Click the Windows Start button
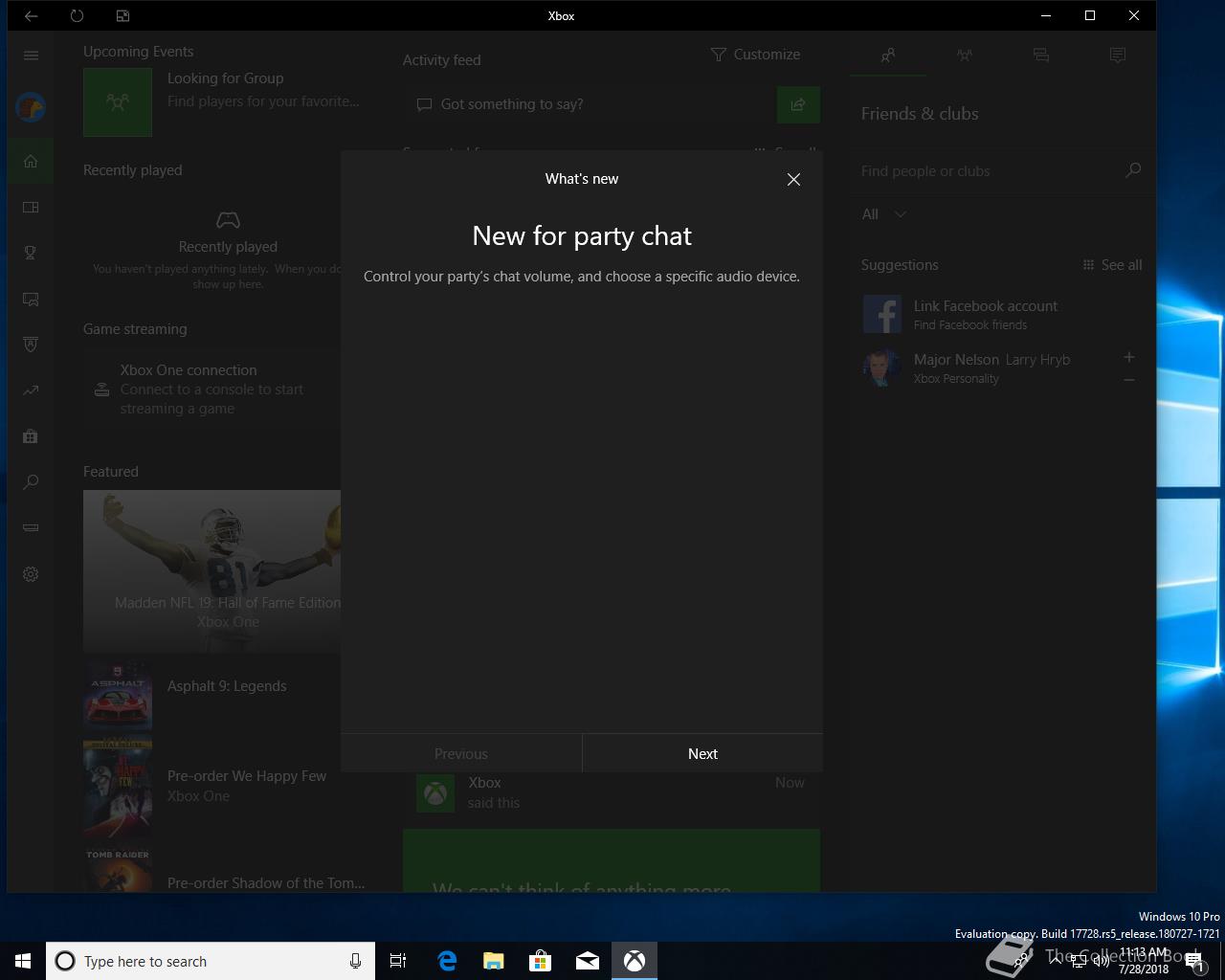The image size is (1225, 980). (x=23, y=961)
